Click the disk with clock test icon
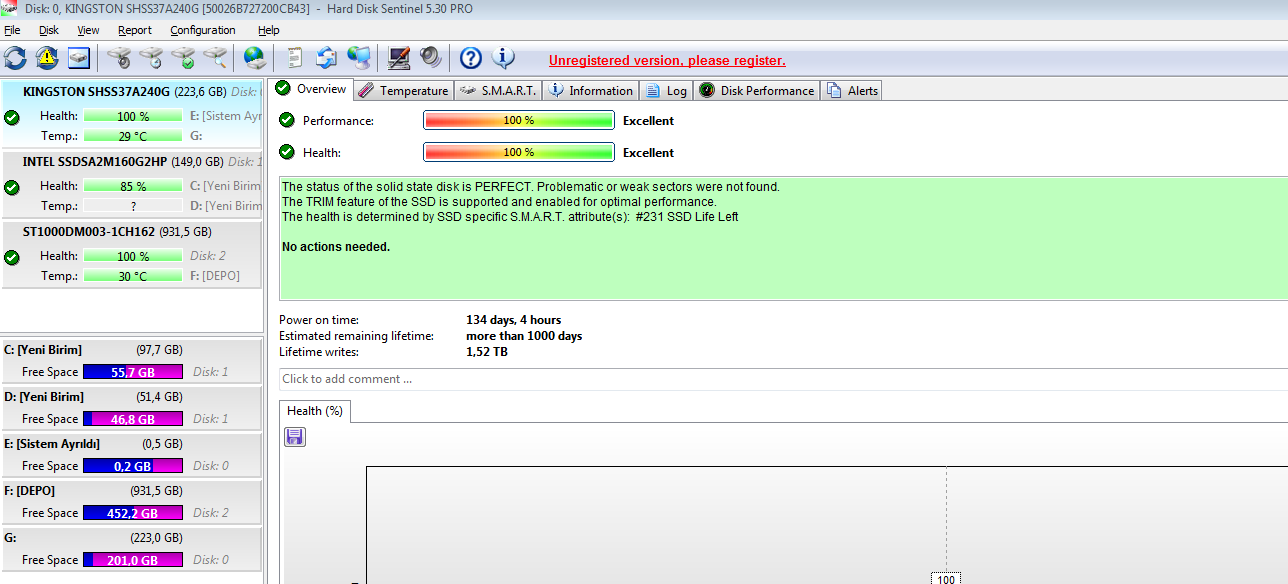 pyautogui.click(x=152, y=58)
